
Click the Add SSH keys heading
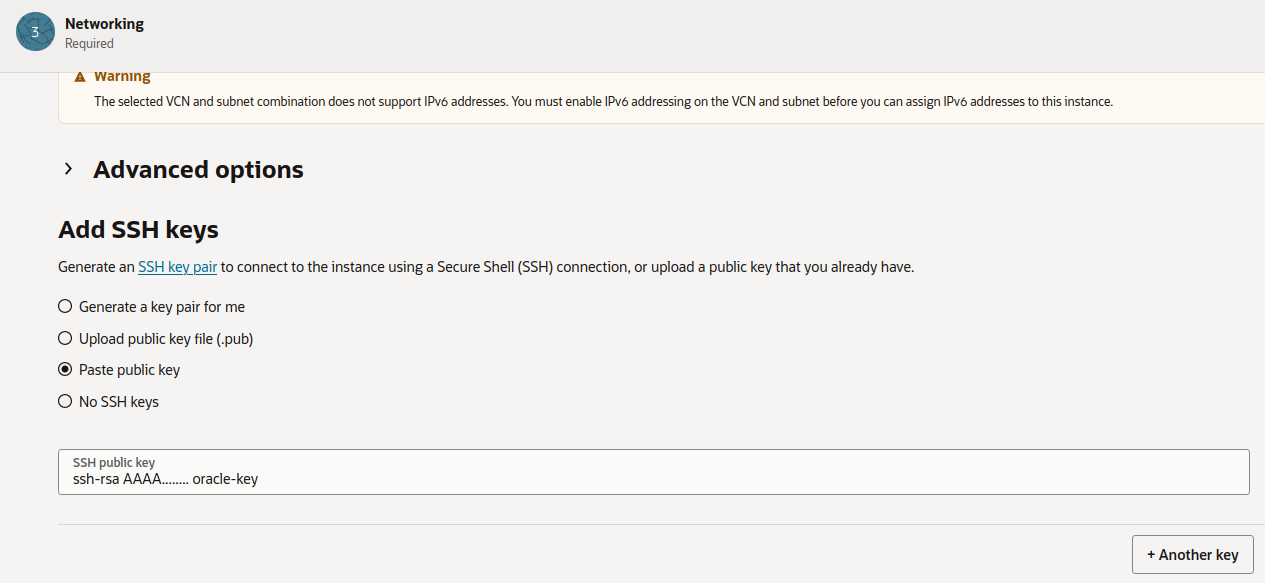click(137, 229)
